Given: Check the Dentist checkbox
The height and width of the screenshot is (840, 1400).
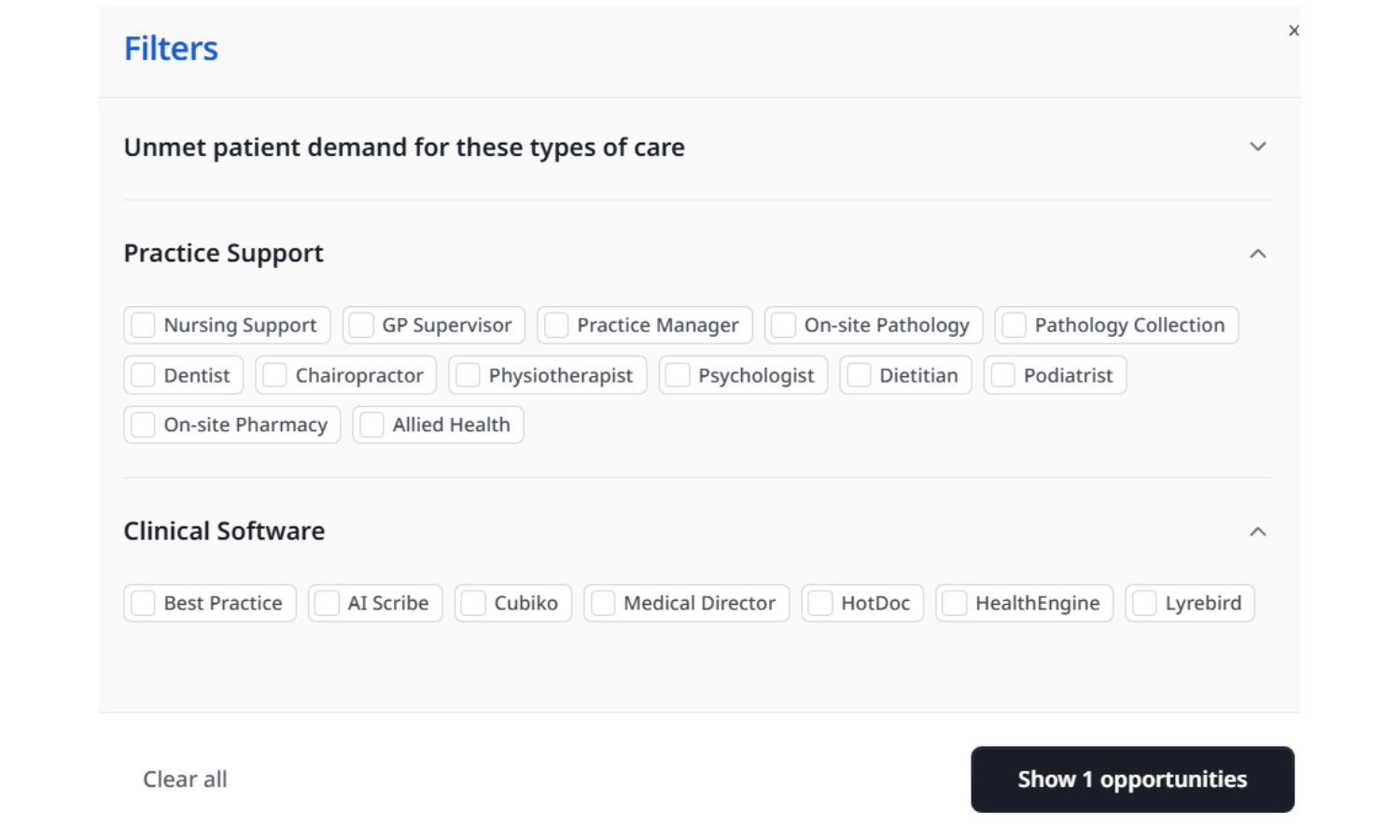Looking at the screenshot, I should pos(142,375).
